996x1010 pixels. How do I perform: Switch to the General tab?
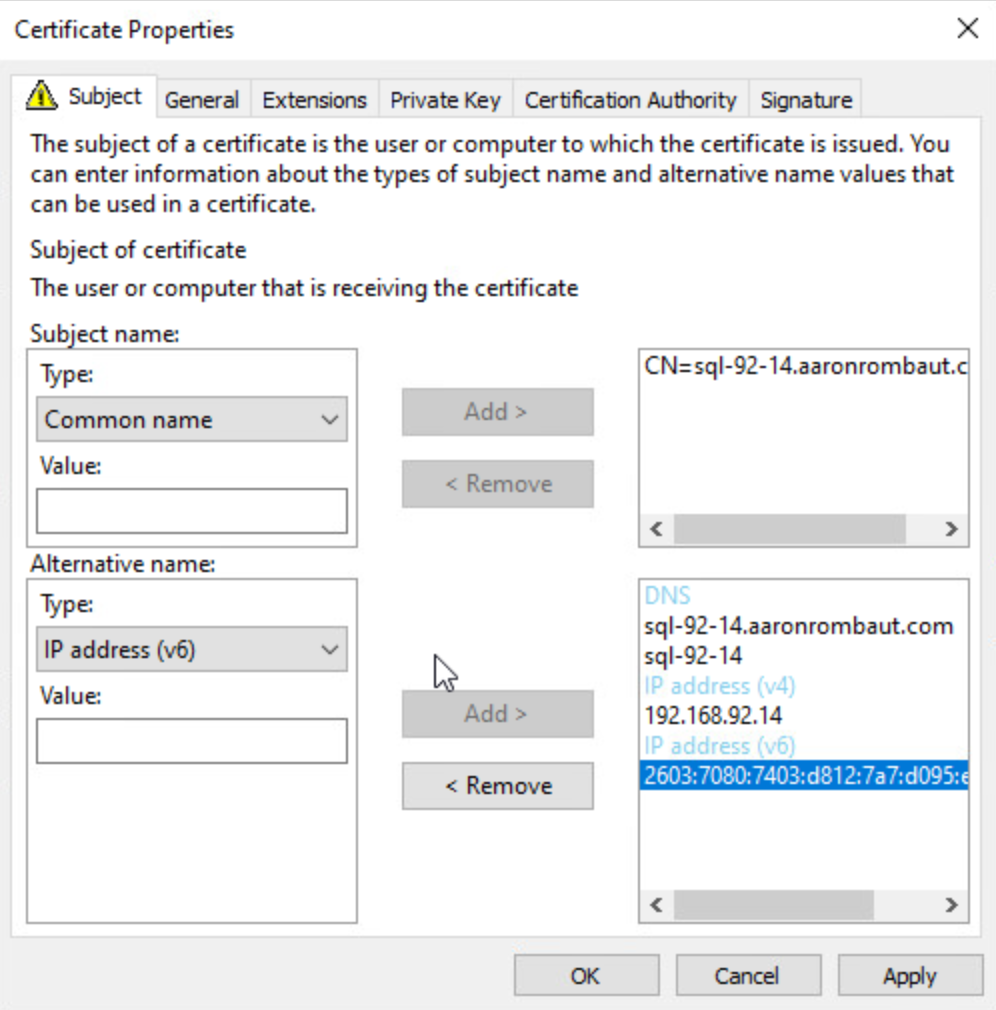point(201,100)
